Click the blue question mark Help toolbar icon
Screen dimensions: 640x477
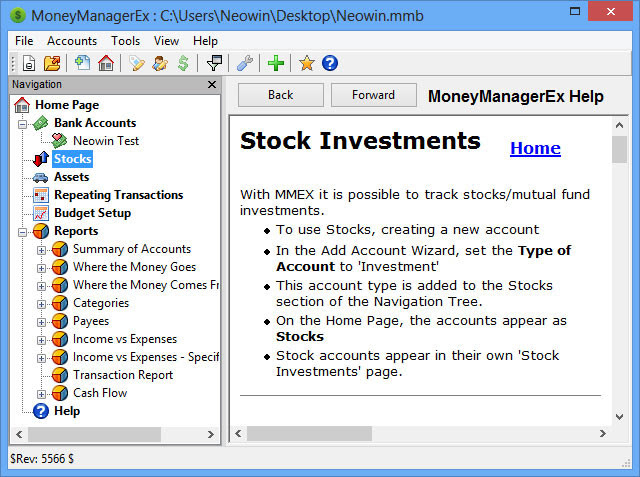click(330, 63)
